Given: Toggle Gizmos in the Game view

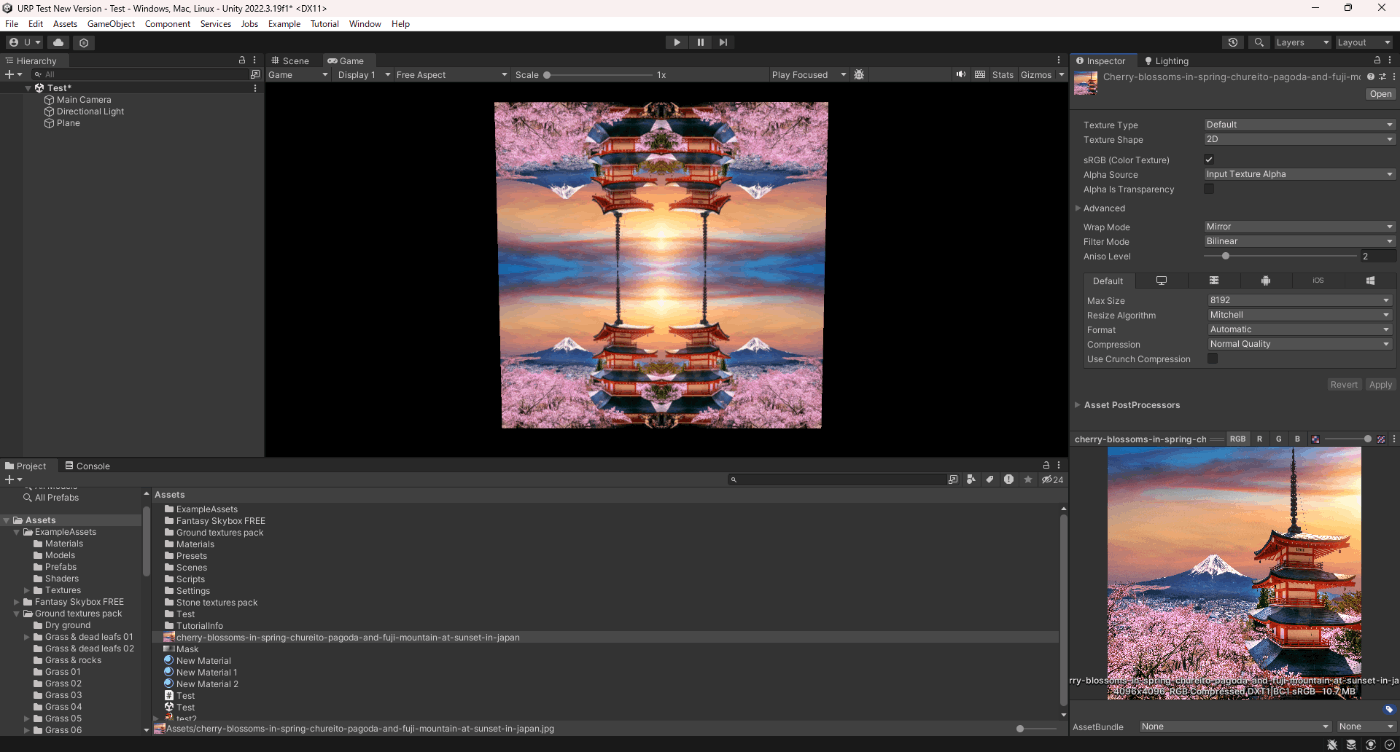Looking at the screenshot, I should pos(1036,75).
